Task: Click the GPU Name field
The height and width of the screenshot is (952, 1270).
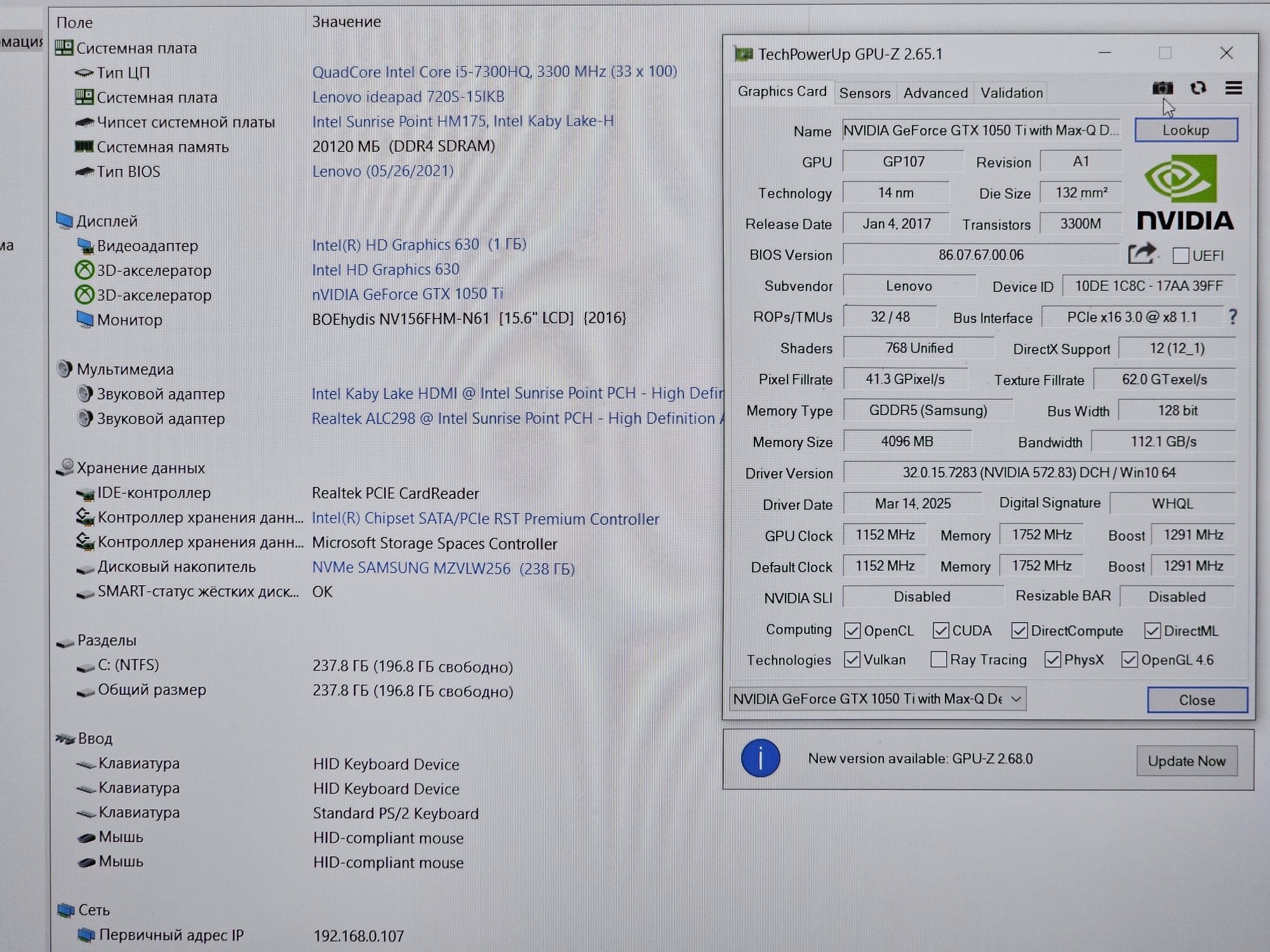Action: tap(981, 130)
